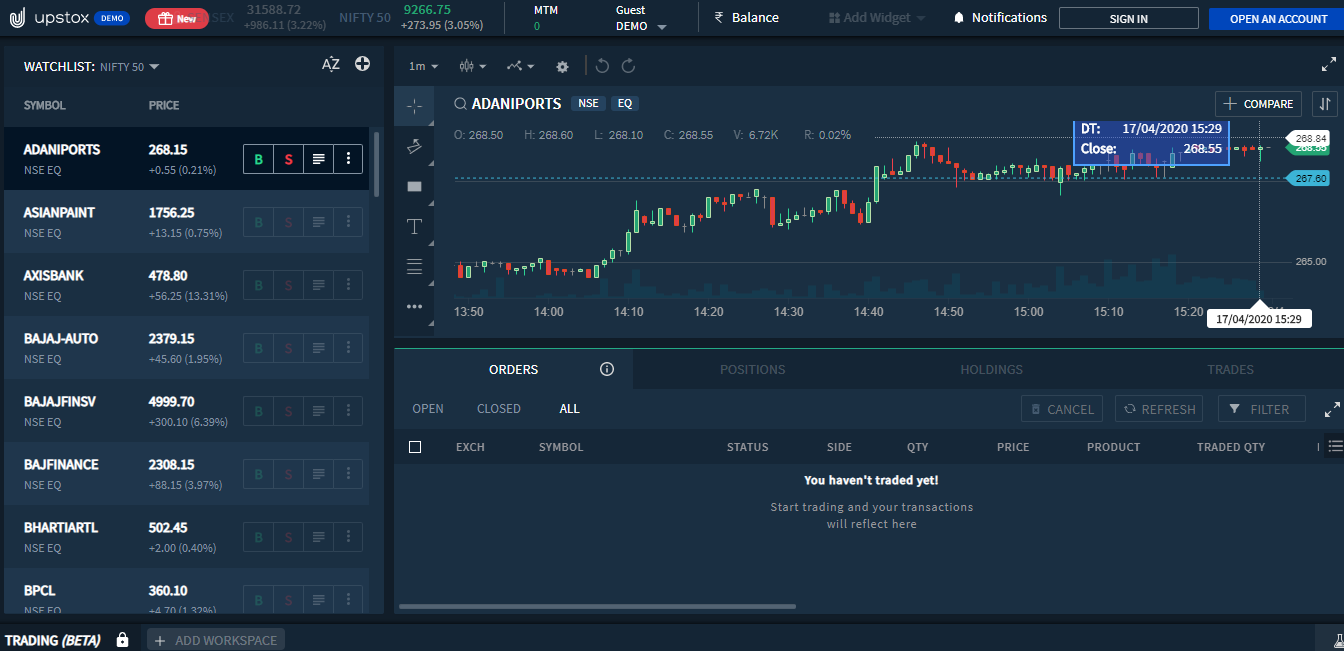Open the three-dot options for BAJAJ-AUTO
The width and height of the screenshot is (1344, 651).
pyautogui.click(x=348, y=348)
